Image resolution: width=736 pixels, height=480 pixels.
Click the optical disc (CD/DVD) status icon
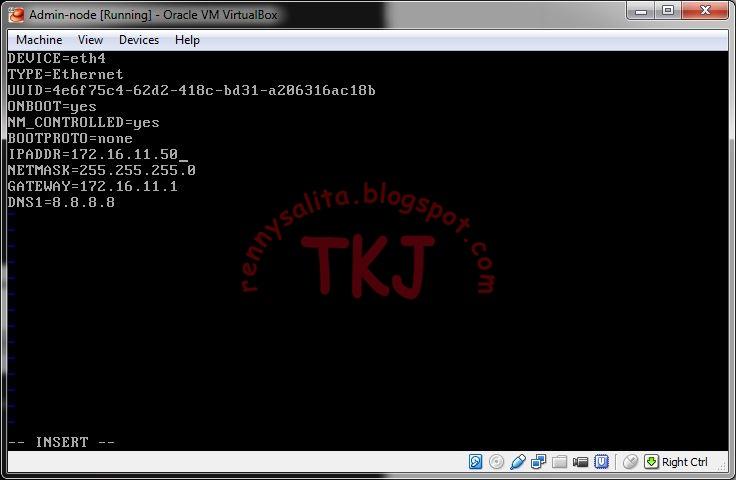[496, 462]
